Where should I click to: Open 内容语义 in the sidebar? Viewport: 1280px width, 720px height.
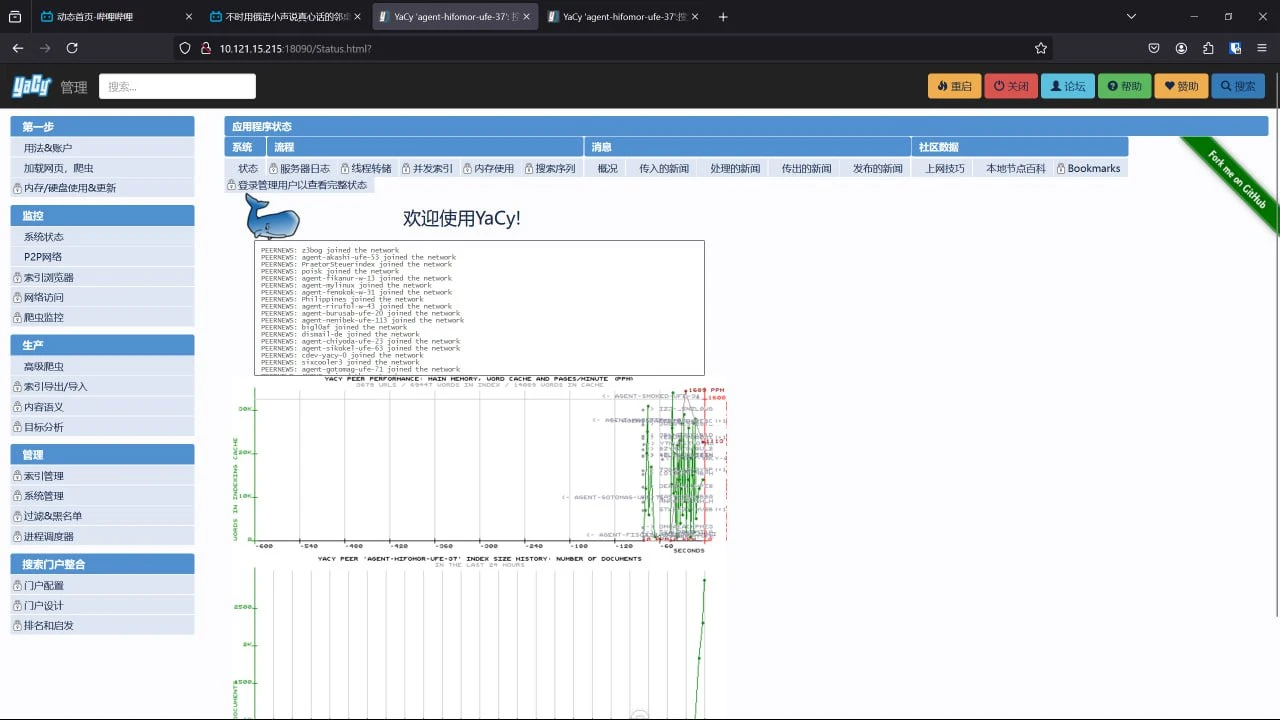point(102,407)
